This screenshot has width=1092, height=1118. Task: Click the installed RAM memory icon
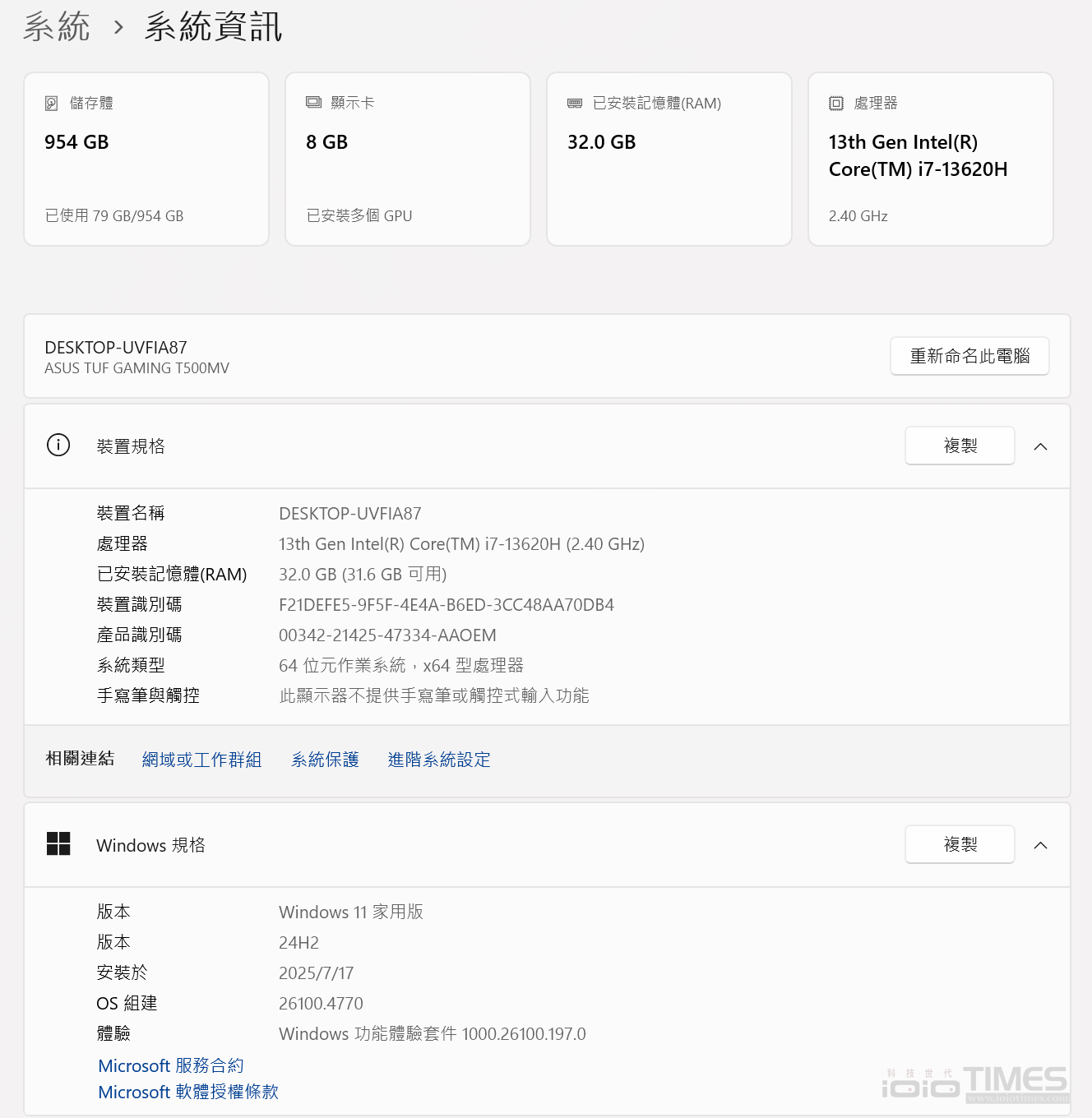575,104
